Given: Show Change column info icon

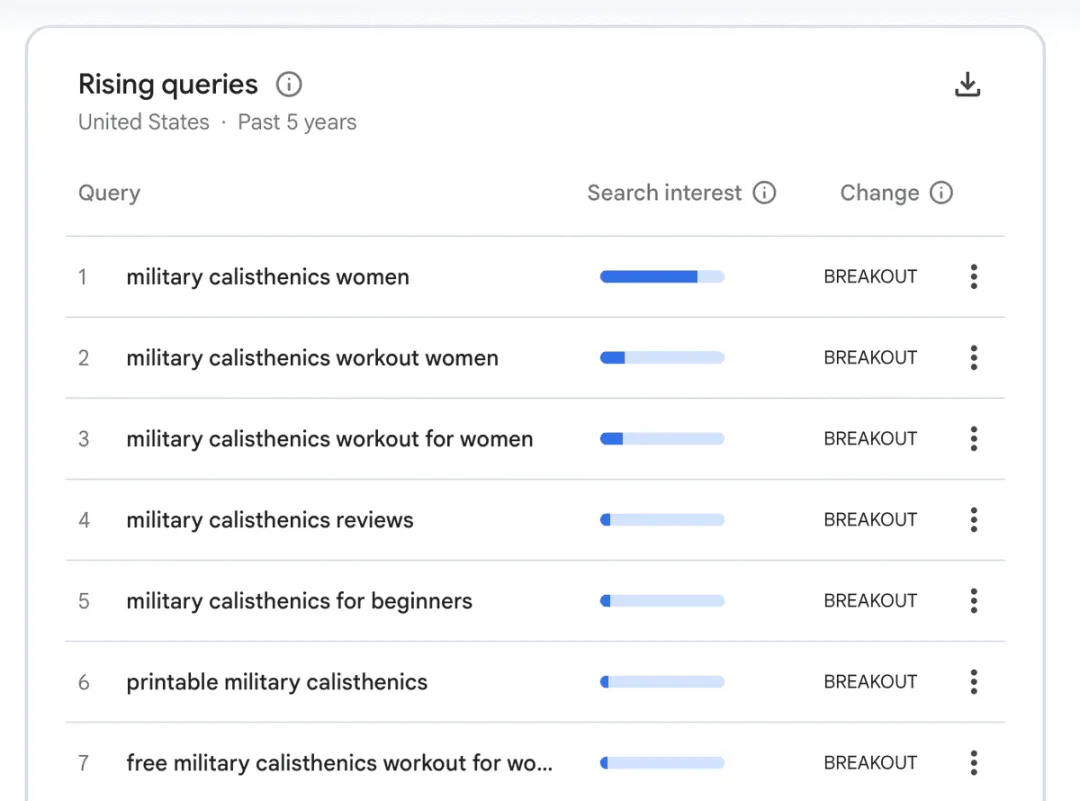Looking at the screenshot, I should (941, 193).
